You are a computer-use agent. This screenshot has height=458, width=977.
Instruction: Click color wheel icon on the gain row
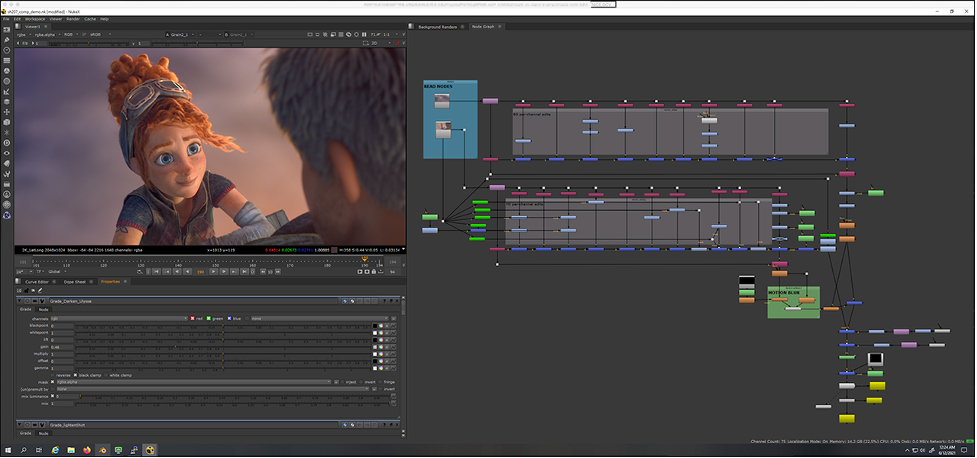click(381, 347)
